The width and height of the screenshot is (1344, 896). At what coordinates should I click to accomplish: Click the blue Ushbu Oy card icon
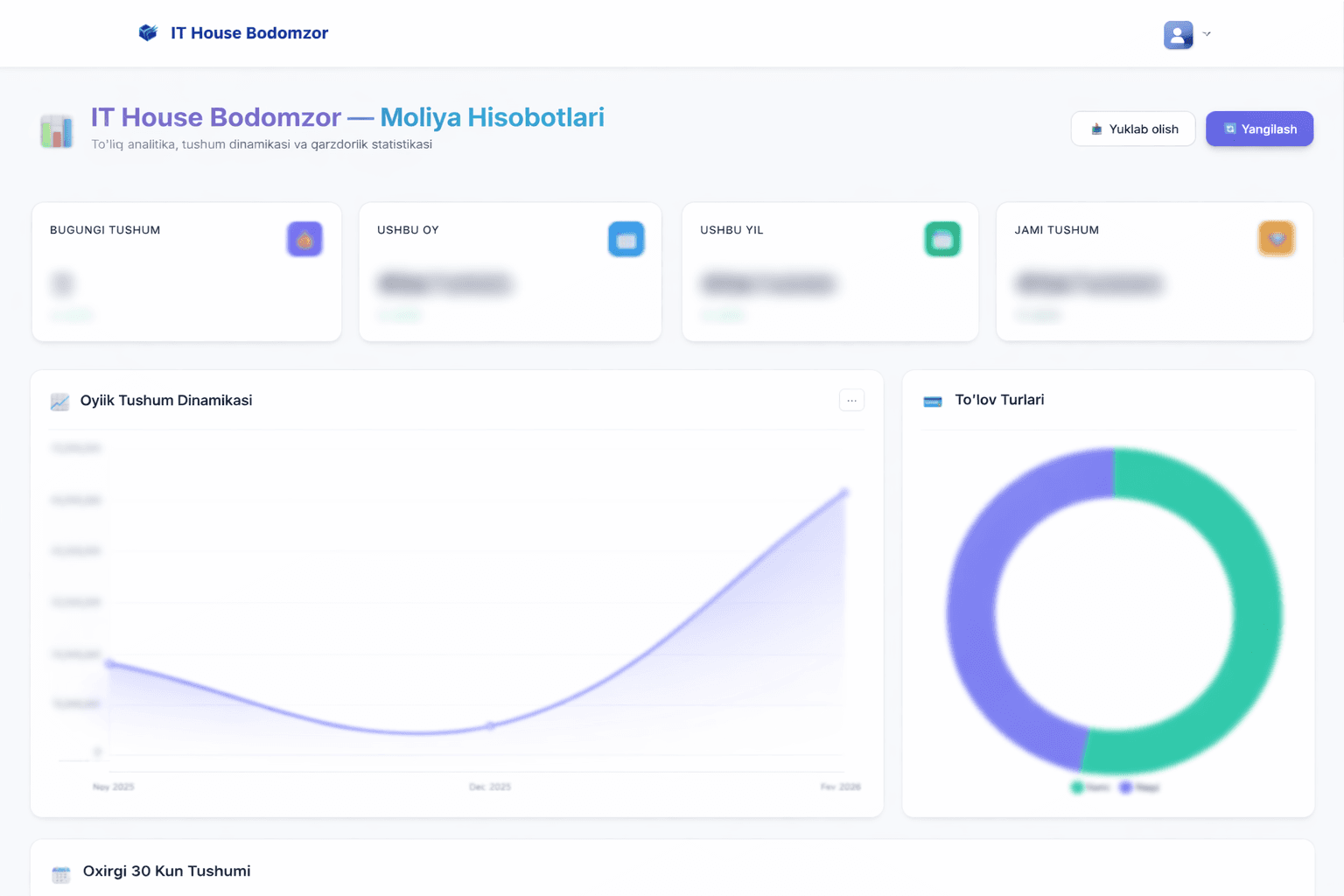[626, 239]
